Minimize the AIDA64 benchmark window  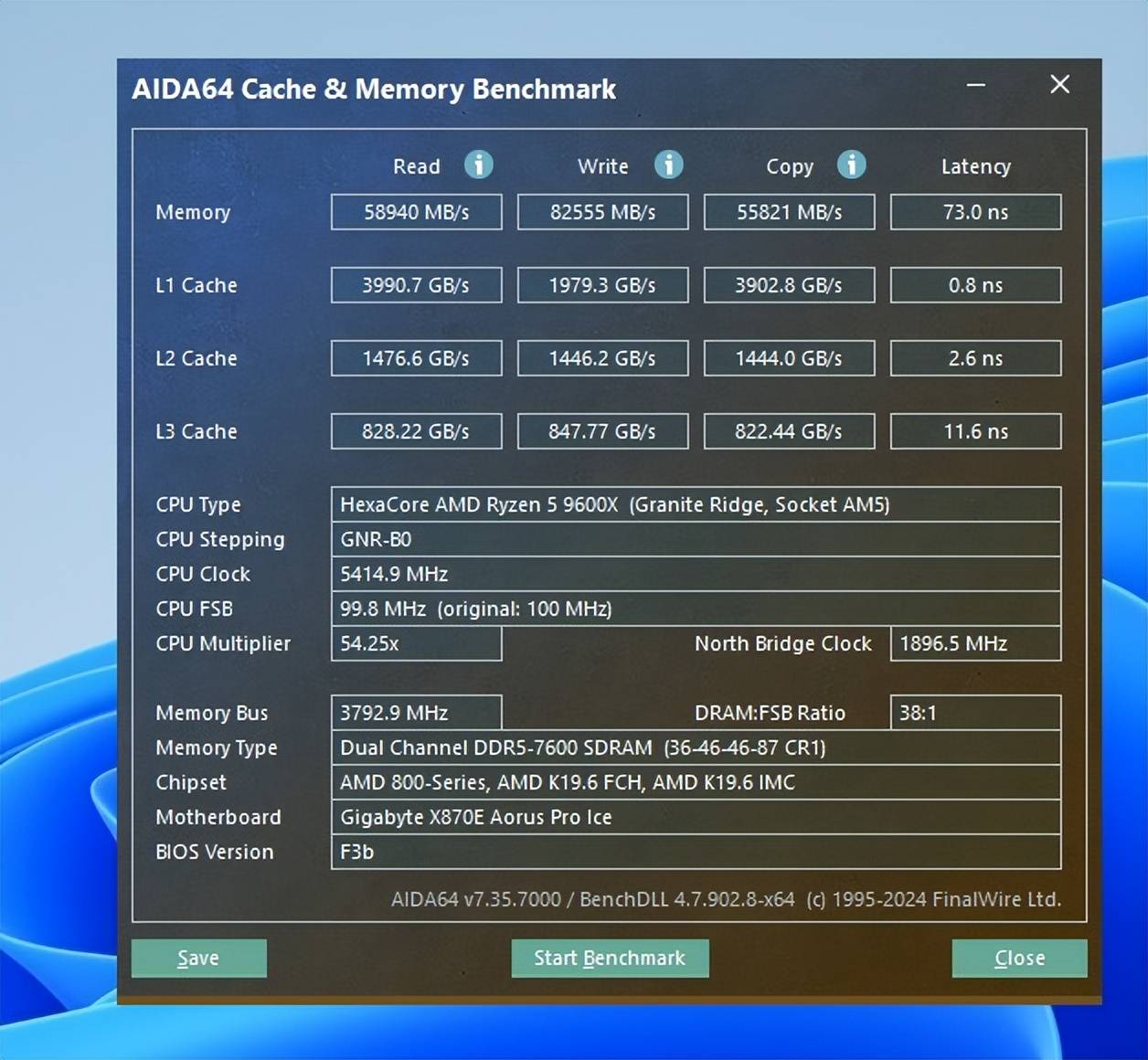coord(976,85)
